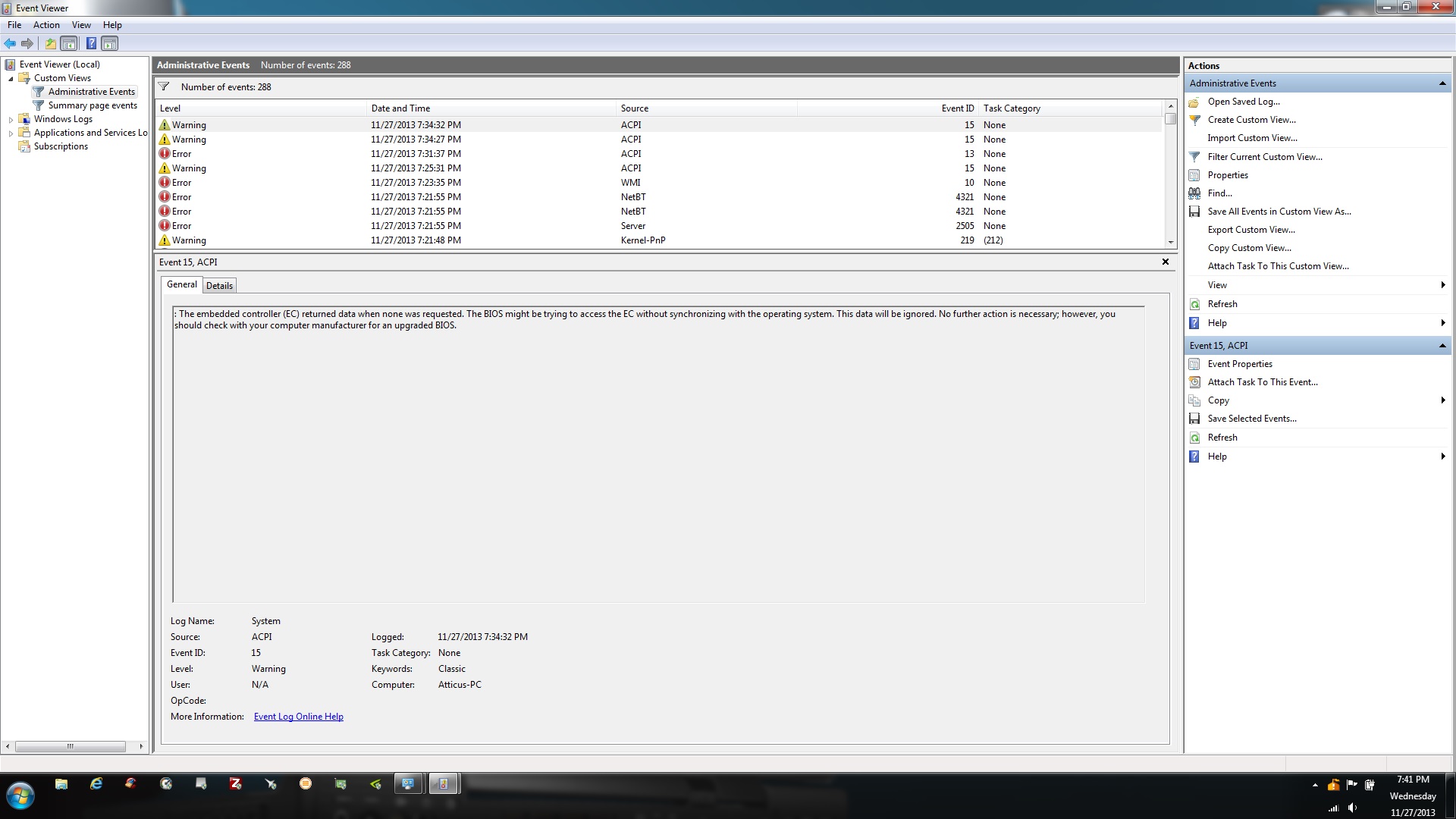Image resolution: width=1456 pixels, height=819 pixels.
Task: Click the Open Saved Log folder icon
Action: tap(1194, 102)
